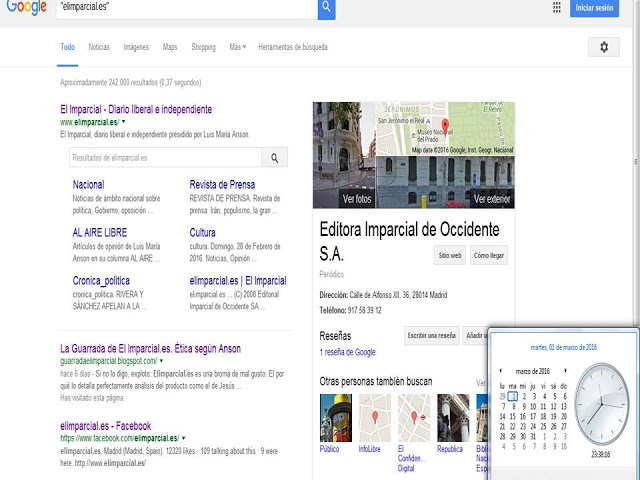Screen dimensions: 640x480
Task: Select the Todo tab
Action: coord(67,47)
